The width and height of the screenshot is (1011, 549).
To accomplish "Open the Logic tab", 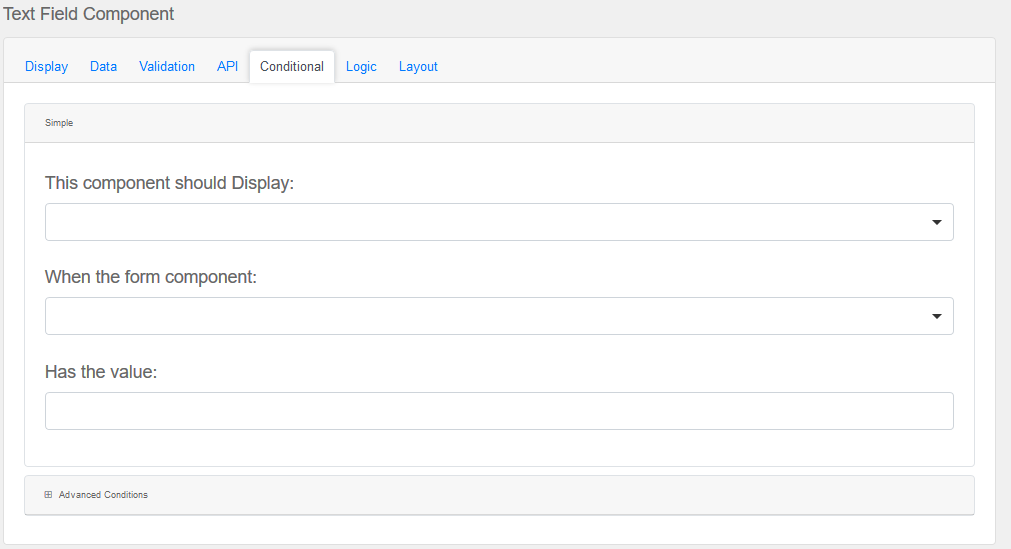I will click(361, 67).
